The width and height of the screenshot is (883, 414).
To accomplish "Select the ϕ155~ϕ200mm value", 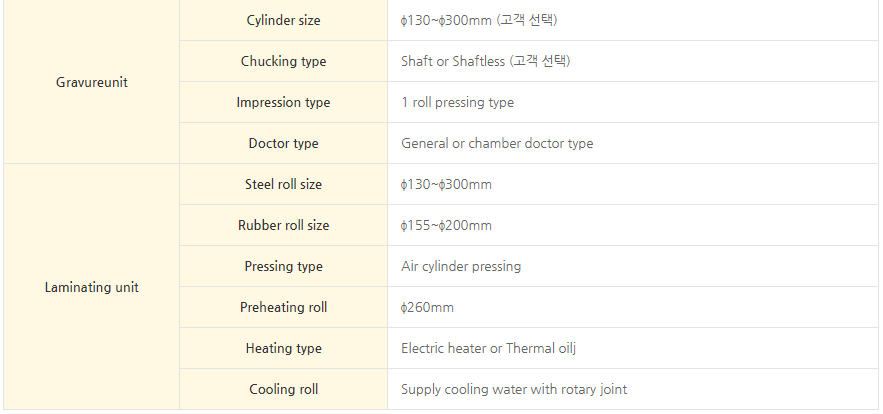I will tap(446, 225).
